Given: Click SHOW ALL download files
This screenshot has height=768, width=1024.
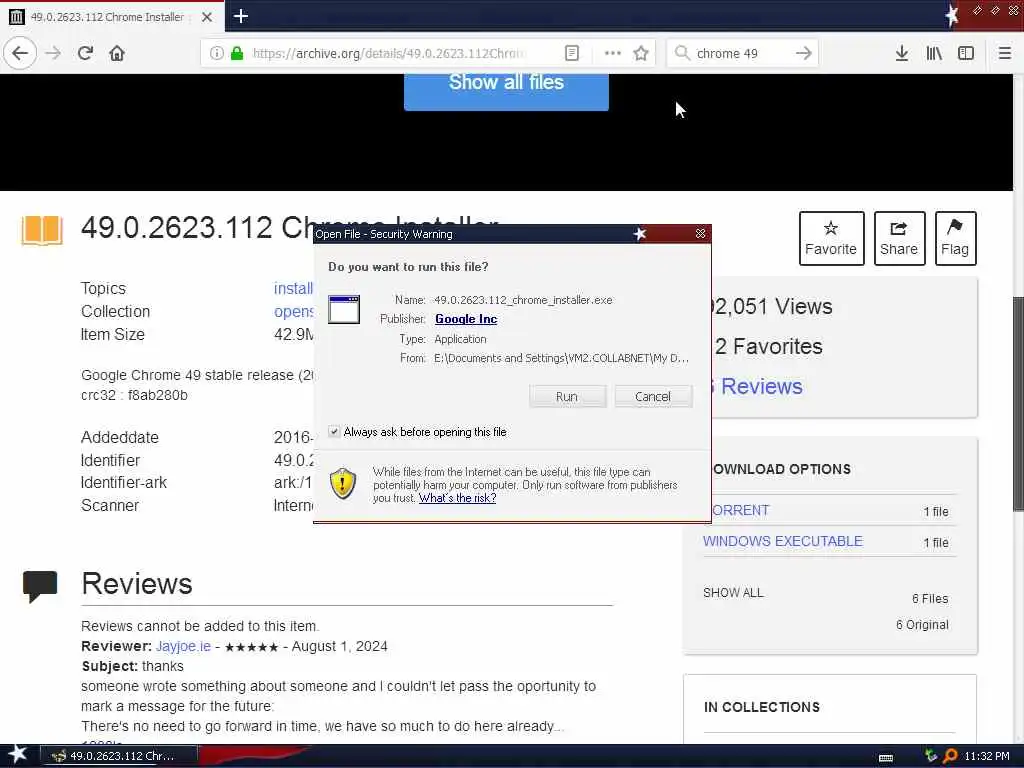Looking at the screenshot, I should coord(733,592).
